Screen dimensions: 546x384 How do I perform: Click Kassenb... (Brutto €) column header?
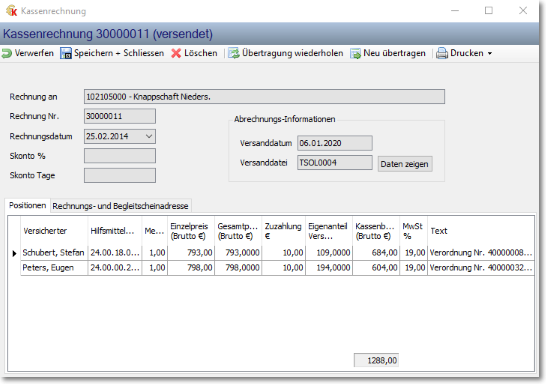click(x=376, y=231)
